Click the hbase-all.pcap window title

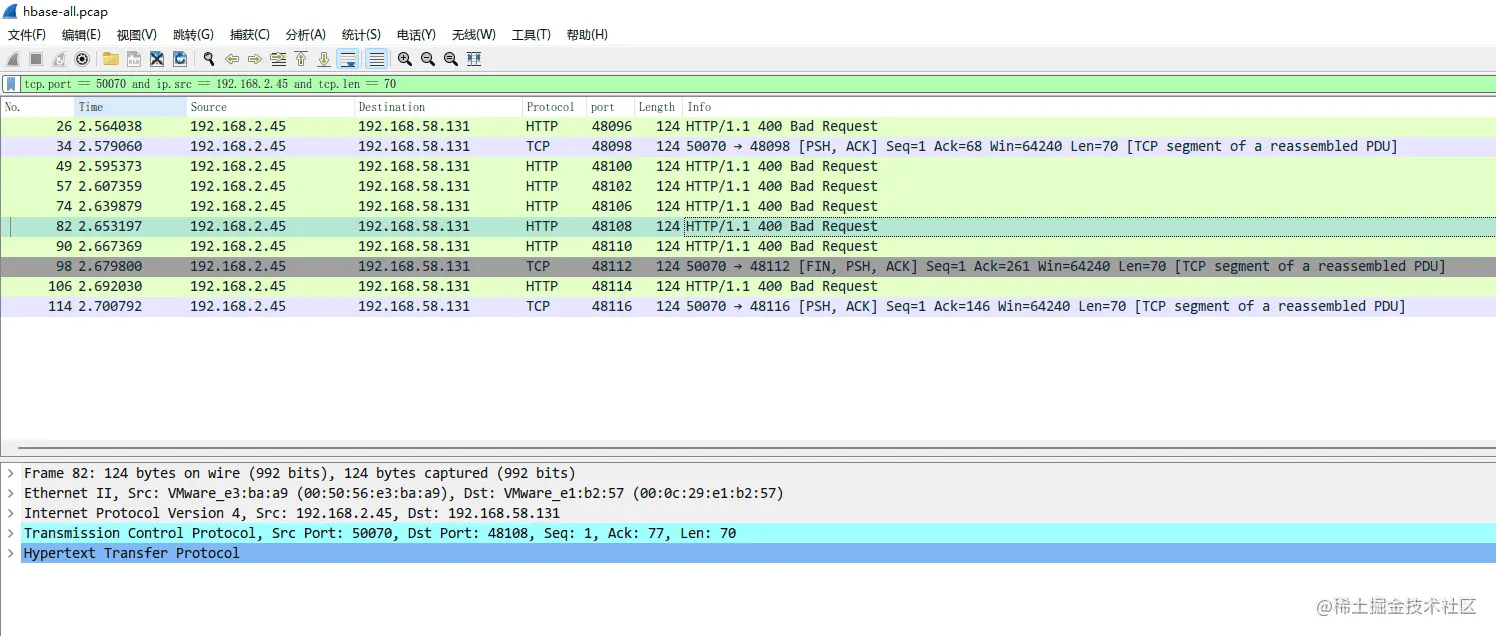[65, 12]
